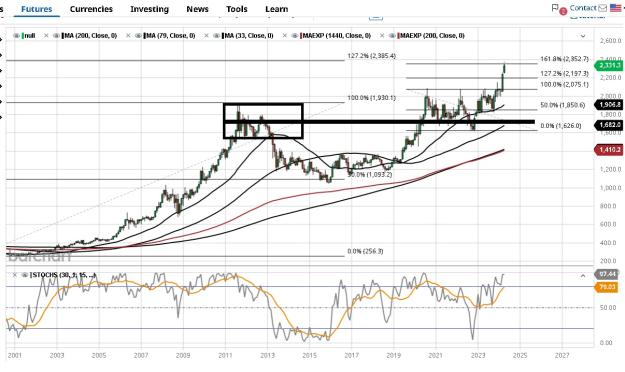Remove the null series with its X
625x372 pixels.
(x=46, y=36)
